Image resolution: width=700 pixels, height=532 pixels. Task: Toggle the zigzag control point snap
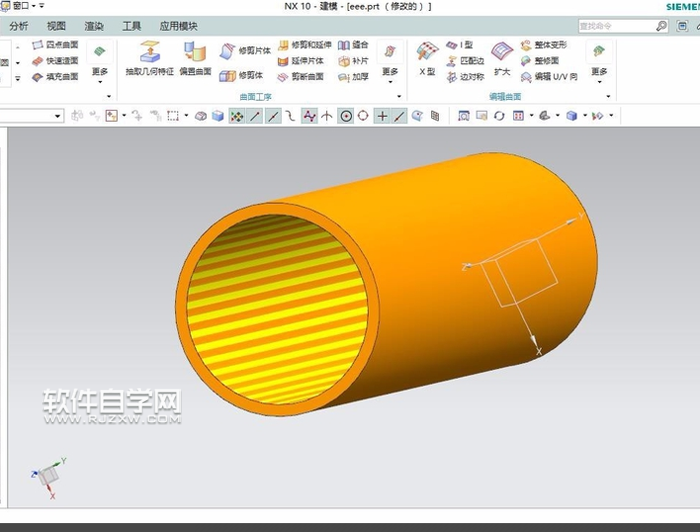click(309, 116)
